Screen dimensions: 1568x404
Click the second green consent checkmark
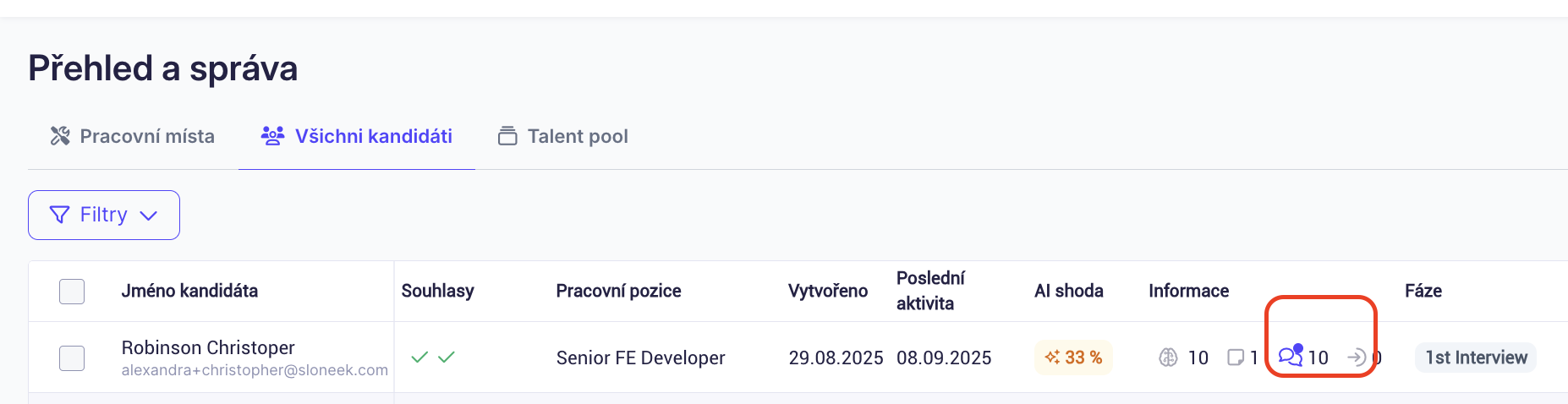click(x=447, y=358)
